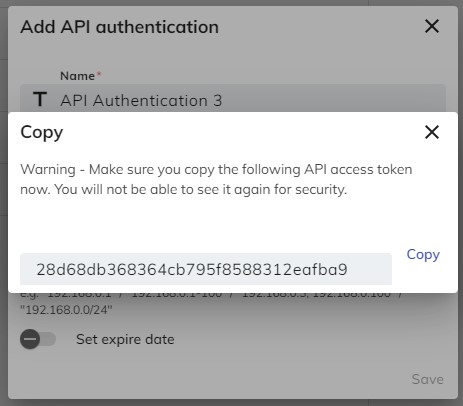Image resolution: width=463 pixels, height=406 pixels.
Task: Click the Name field label
Action: pos(77,76)
